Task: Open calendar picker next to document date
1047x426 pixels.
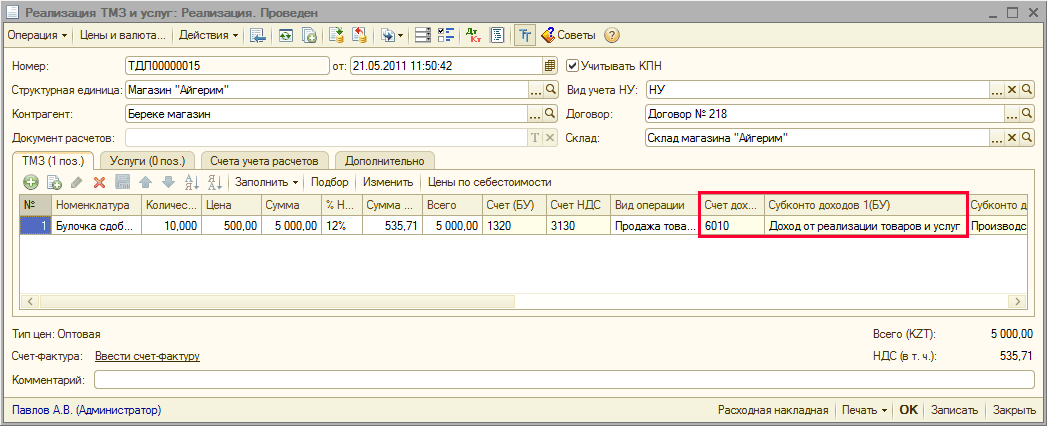Action: [549, 66]
